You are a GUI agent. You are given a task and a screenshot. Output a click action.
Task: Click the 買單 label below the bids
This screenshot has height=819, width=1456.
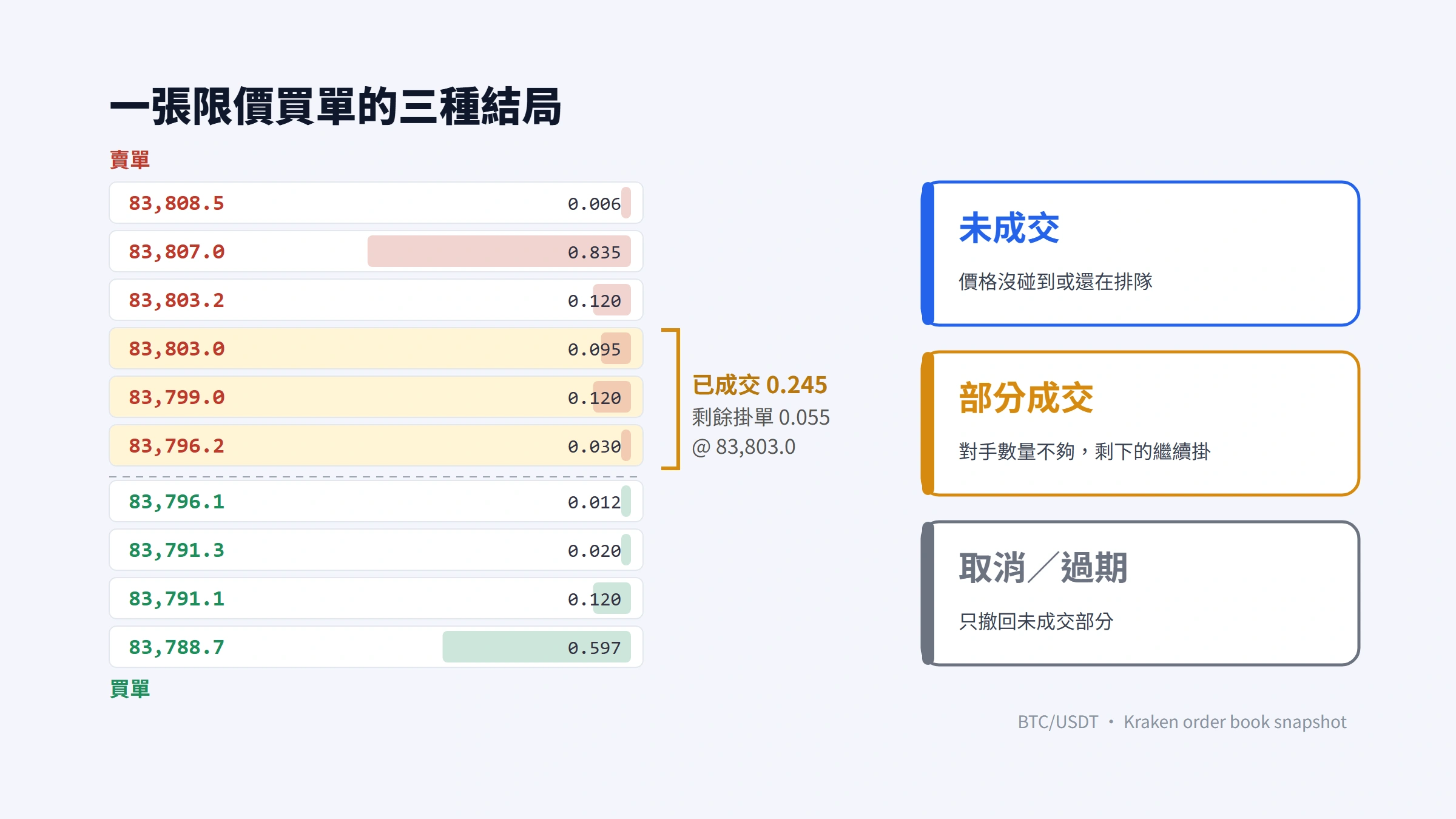coord(129,689)
